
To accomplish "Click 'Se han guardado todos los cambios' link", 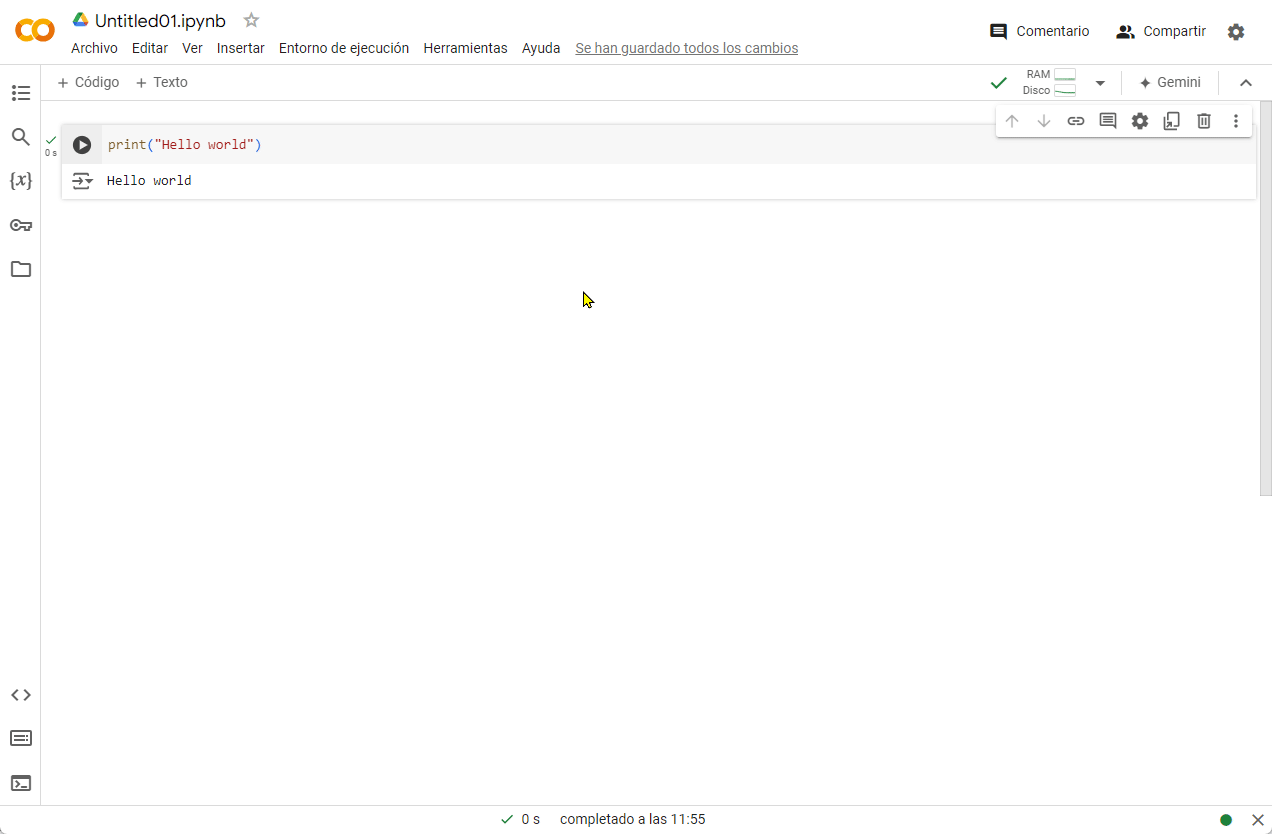I will click(x=686, y=48).
